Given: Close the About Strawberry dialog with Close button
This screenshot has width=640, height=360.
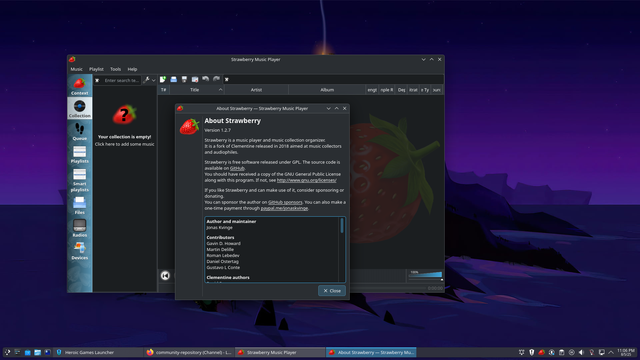Looking at the screenshot, I should coord(332,291).
